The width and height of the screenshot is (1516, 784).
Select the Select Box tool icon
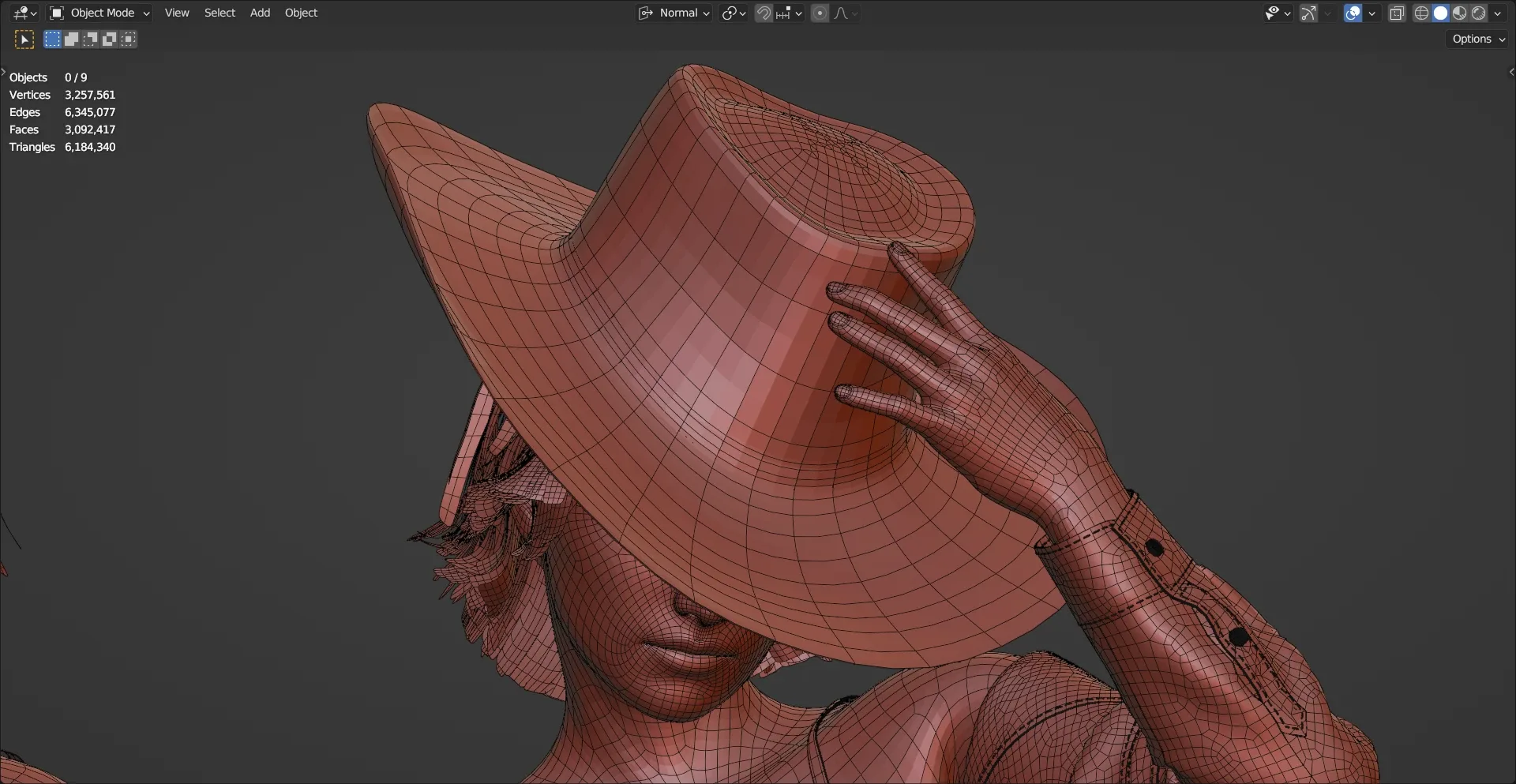click(x=24, y=39)
